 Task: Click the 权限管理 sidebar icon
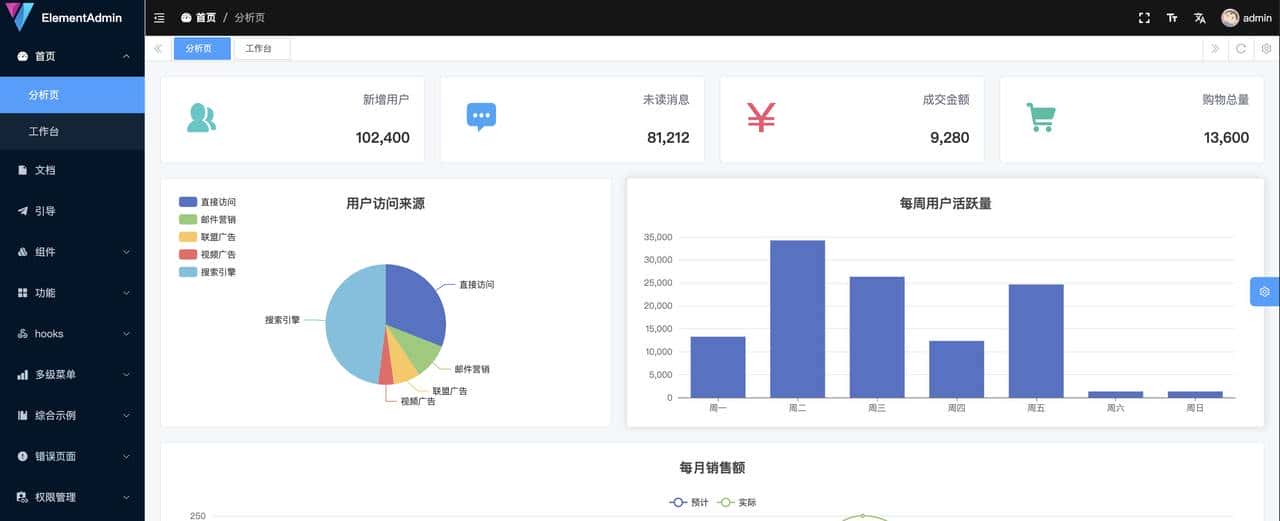pos(23,497)
